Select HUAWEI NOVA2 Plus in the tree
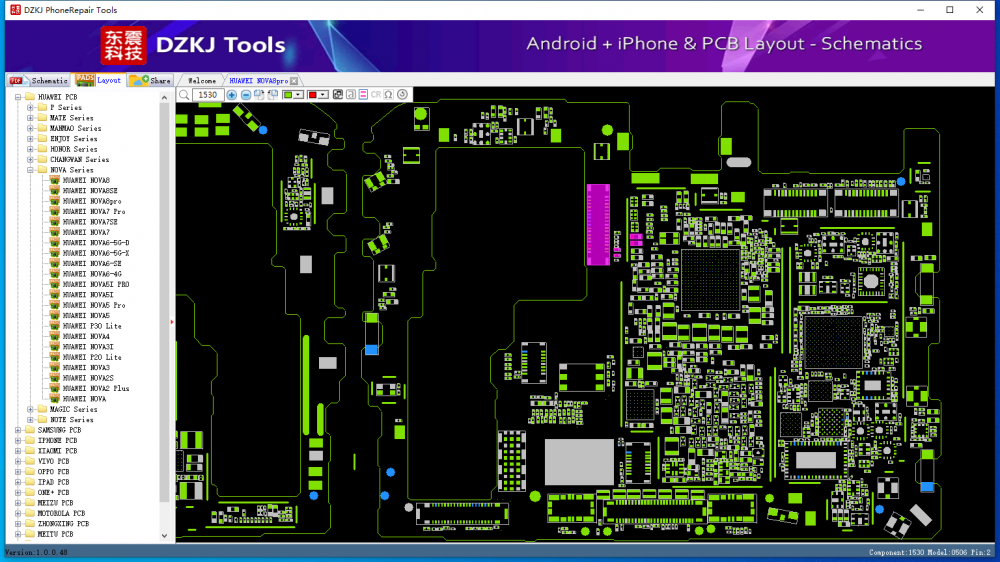This screenshot has width=1000, height=562. 96,388
